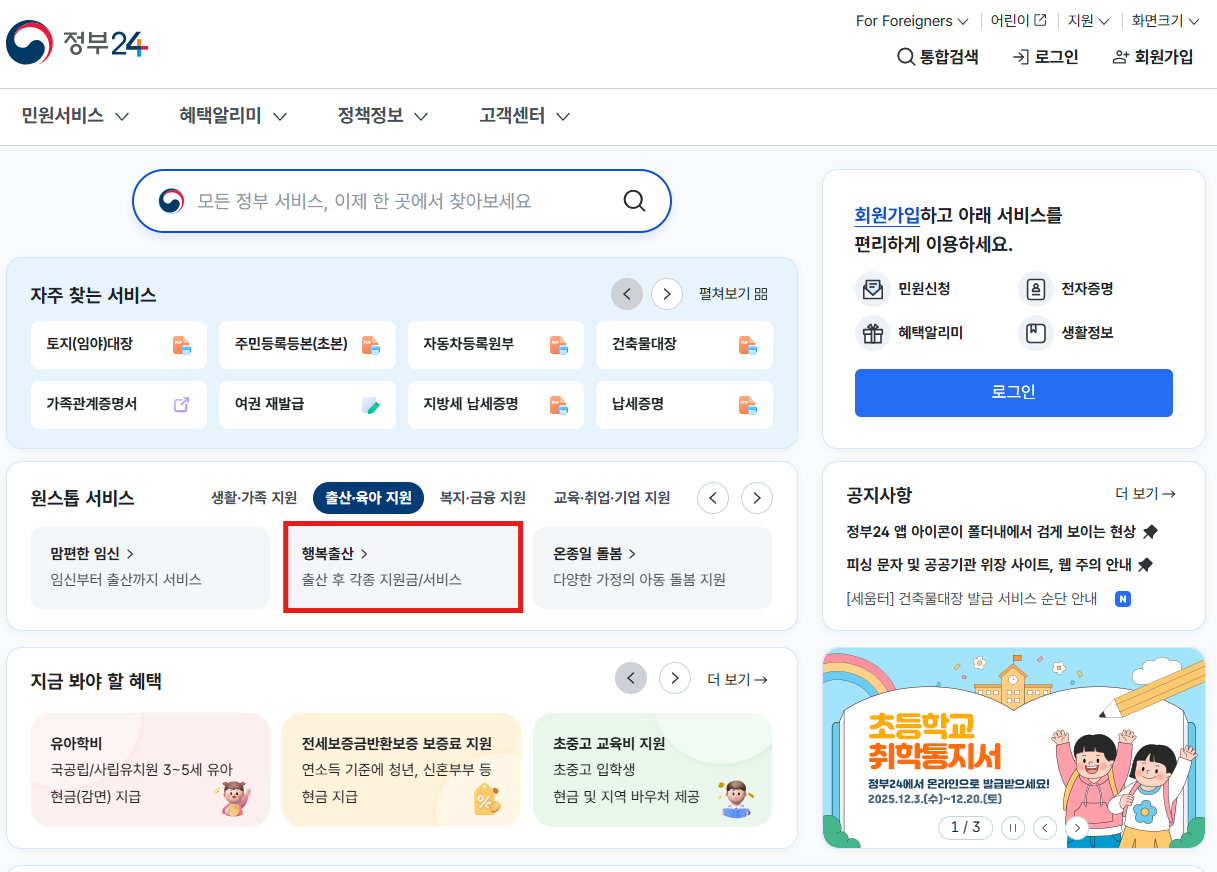This screenshot has height=872, width=1217.
Task: Open 토지(임야)대장 service
Action: point(119,345)
